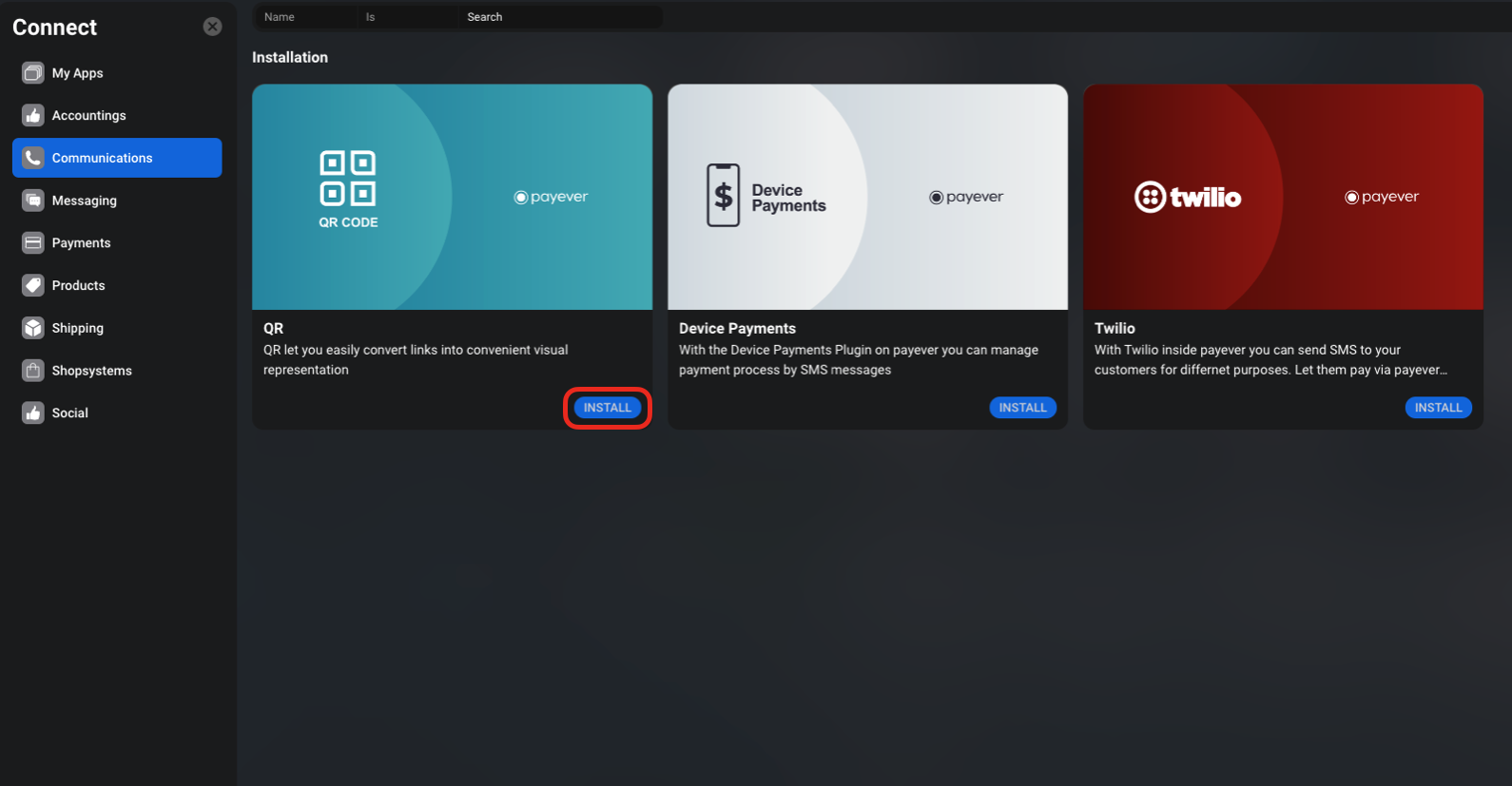Image resolution: width=1512 pixels, height=786 pixels.
Task: Click the Device Payments card title
Action: point(737,328)
